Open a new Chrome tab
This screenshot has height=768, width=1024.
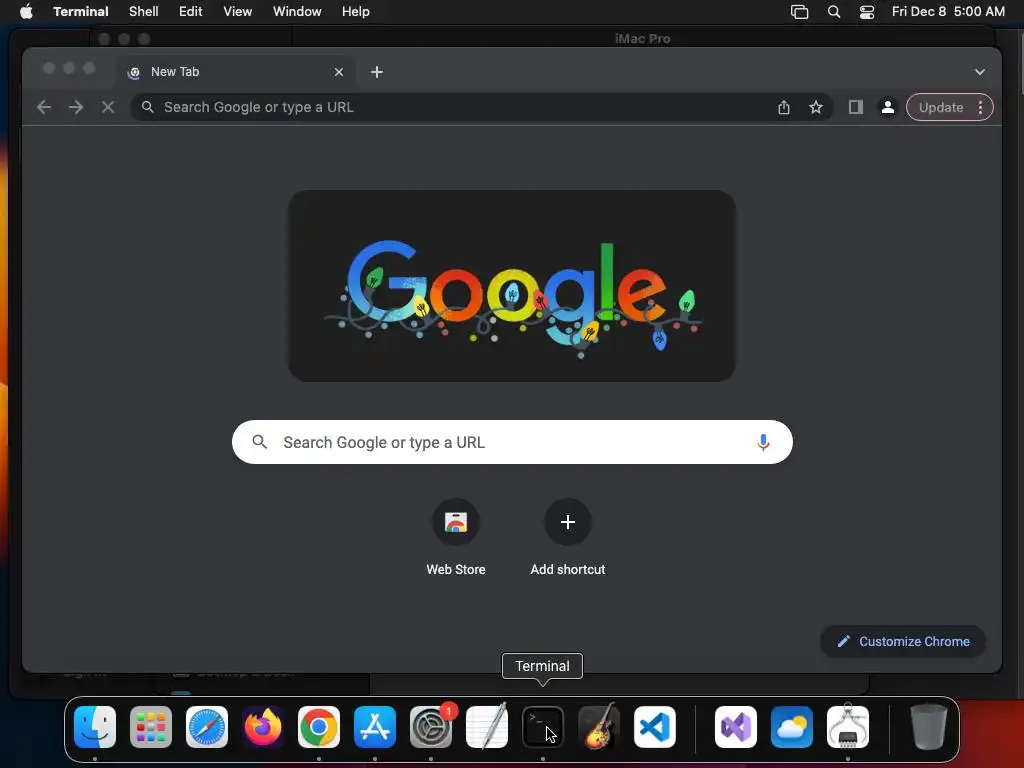click(x=377, y=72)
